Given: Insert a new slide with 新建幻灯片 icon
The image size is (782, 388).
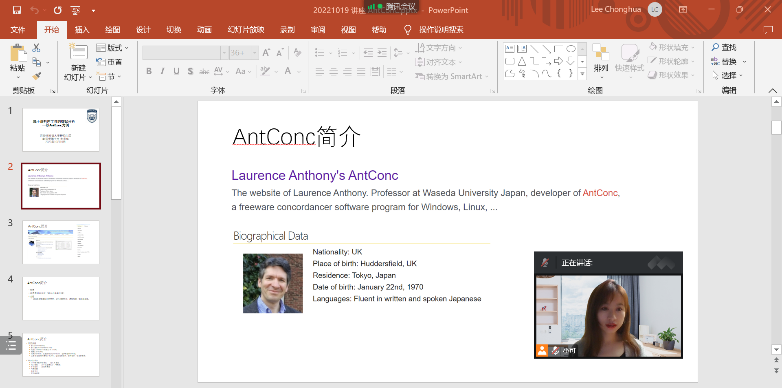Looking at the screenshot, I should click(78, 52).
